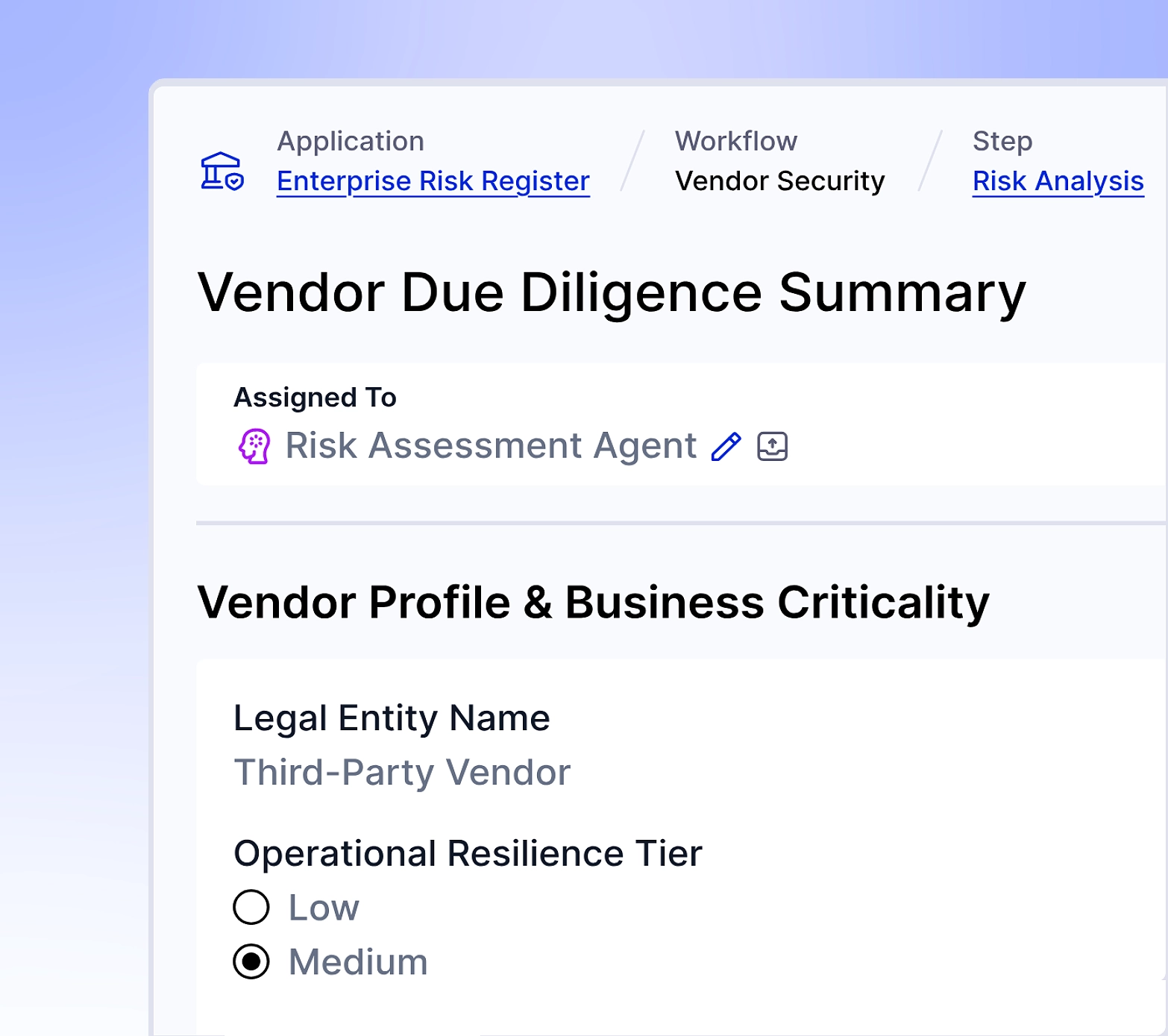Click the Legal Entity Name label
Viewport: 1168px width, 1036px height.
click(x=392, y=718)
